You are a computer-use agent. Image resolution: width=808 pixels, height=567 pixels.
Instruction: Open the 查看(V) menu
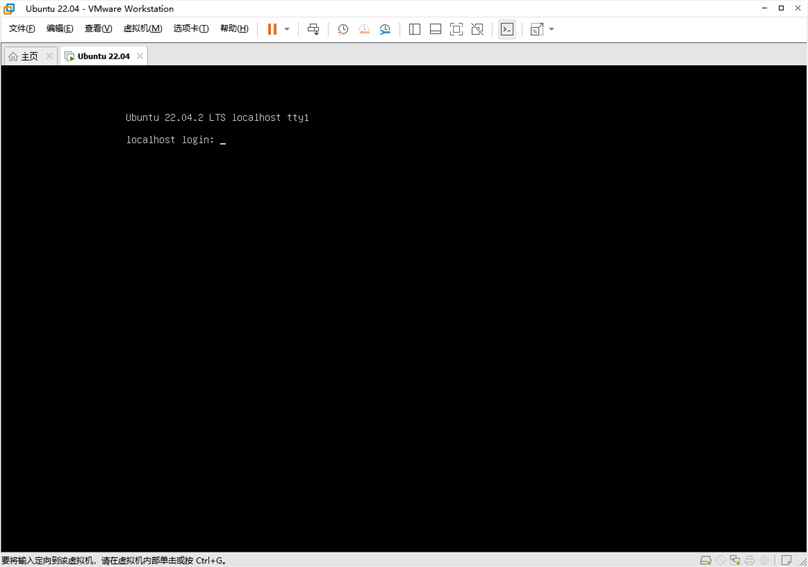pyautogui.click(x=98, y=28)
